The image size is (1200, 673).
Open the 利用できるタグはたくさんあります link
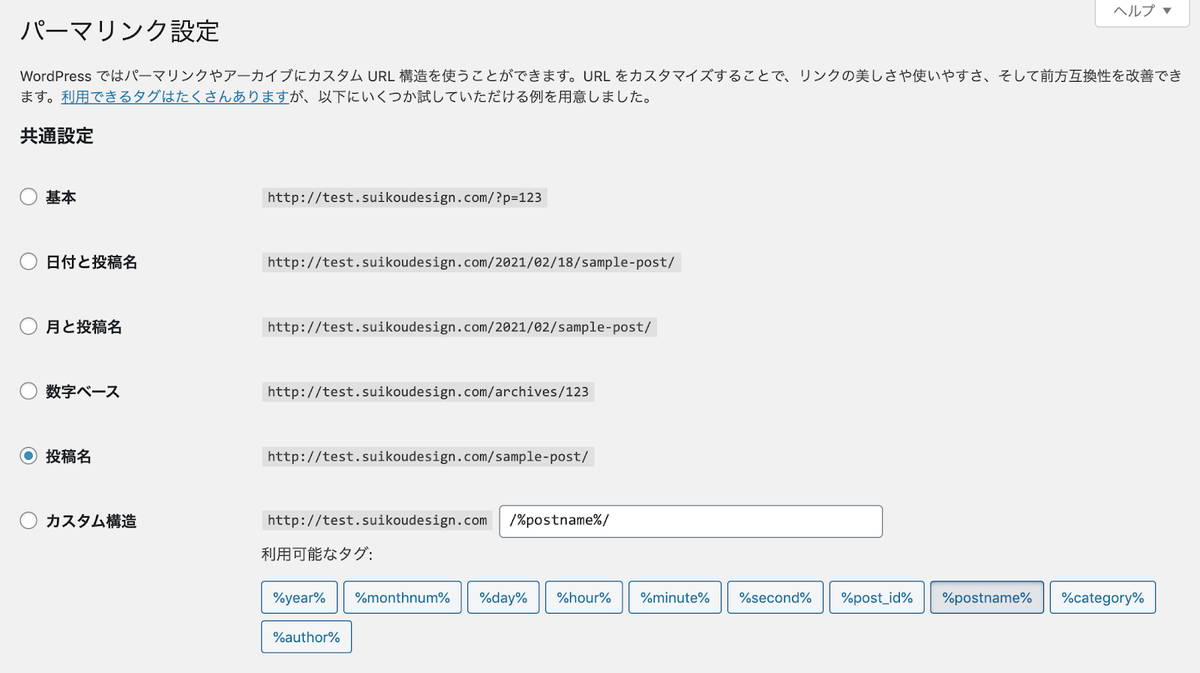[x=175, y=98]
